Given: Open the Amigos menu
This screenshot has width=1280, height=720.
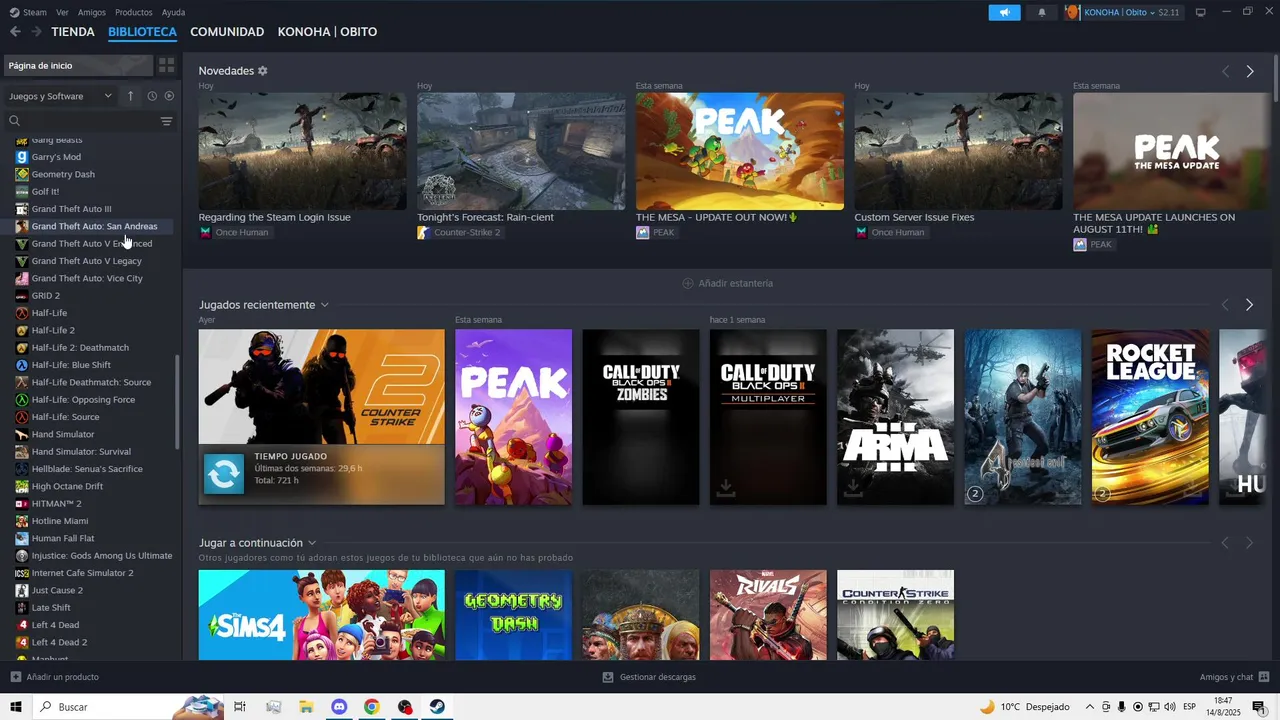Looking at the screenshot, I should coord(92,12).
